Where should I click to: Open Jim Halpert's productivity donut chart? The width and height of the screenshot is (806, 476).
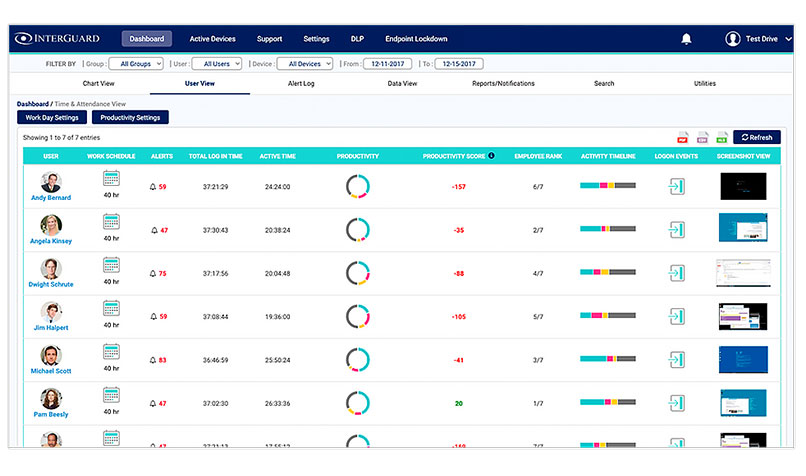358,316
